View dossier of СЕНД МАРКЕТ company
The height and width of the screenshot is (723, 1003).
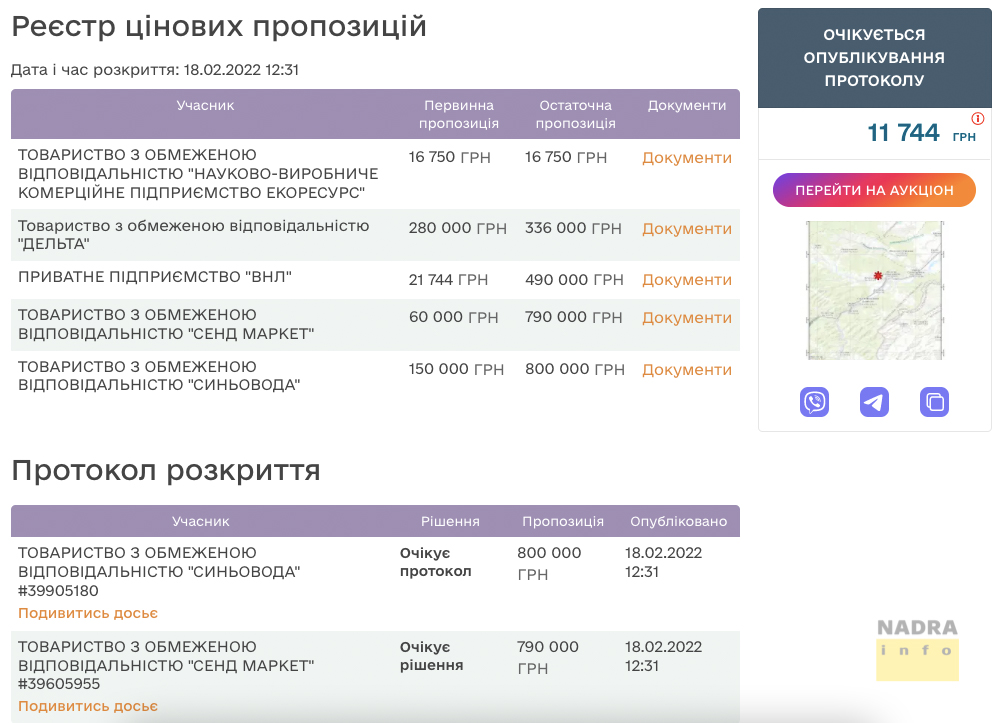pos(88,706)
